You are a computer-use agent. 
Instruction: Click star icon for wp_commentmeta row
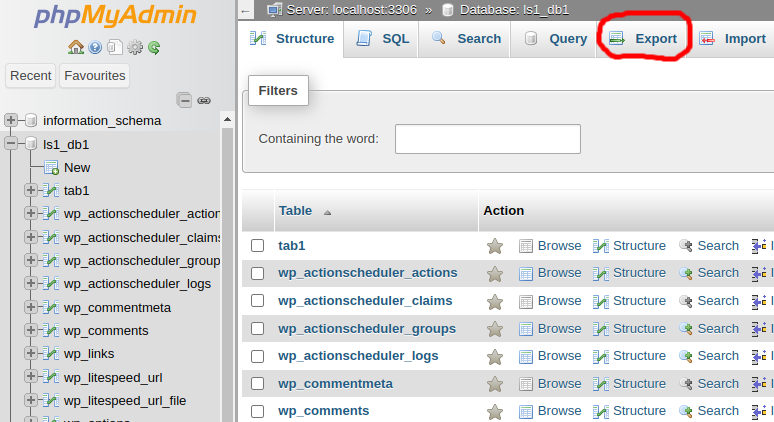tap(494, 384)
